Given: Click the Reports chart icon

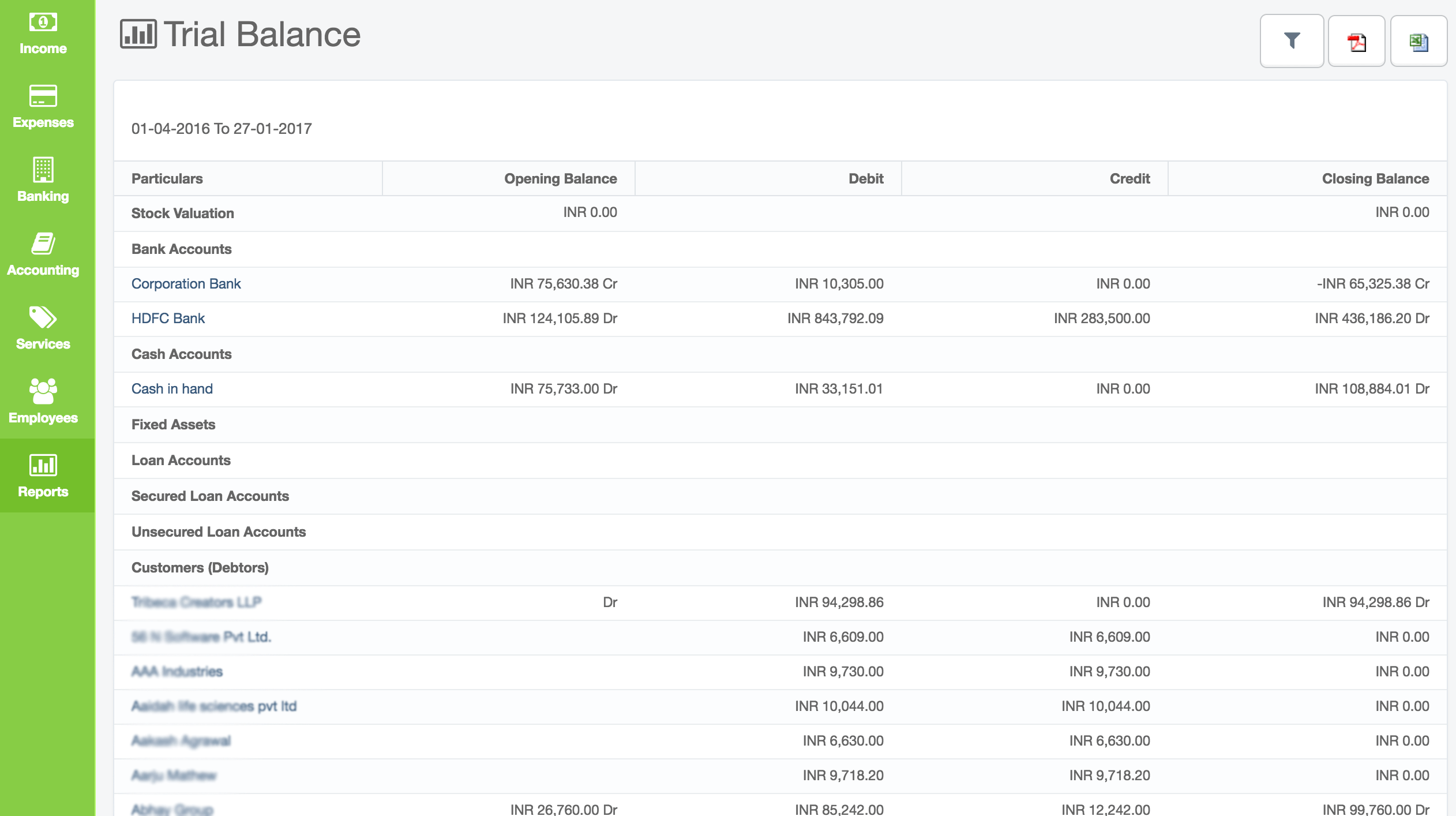Looking at the screenshot, I should 43,465.
